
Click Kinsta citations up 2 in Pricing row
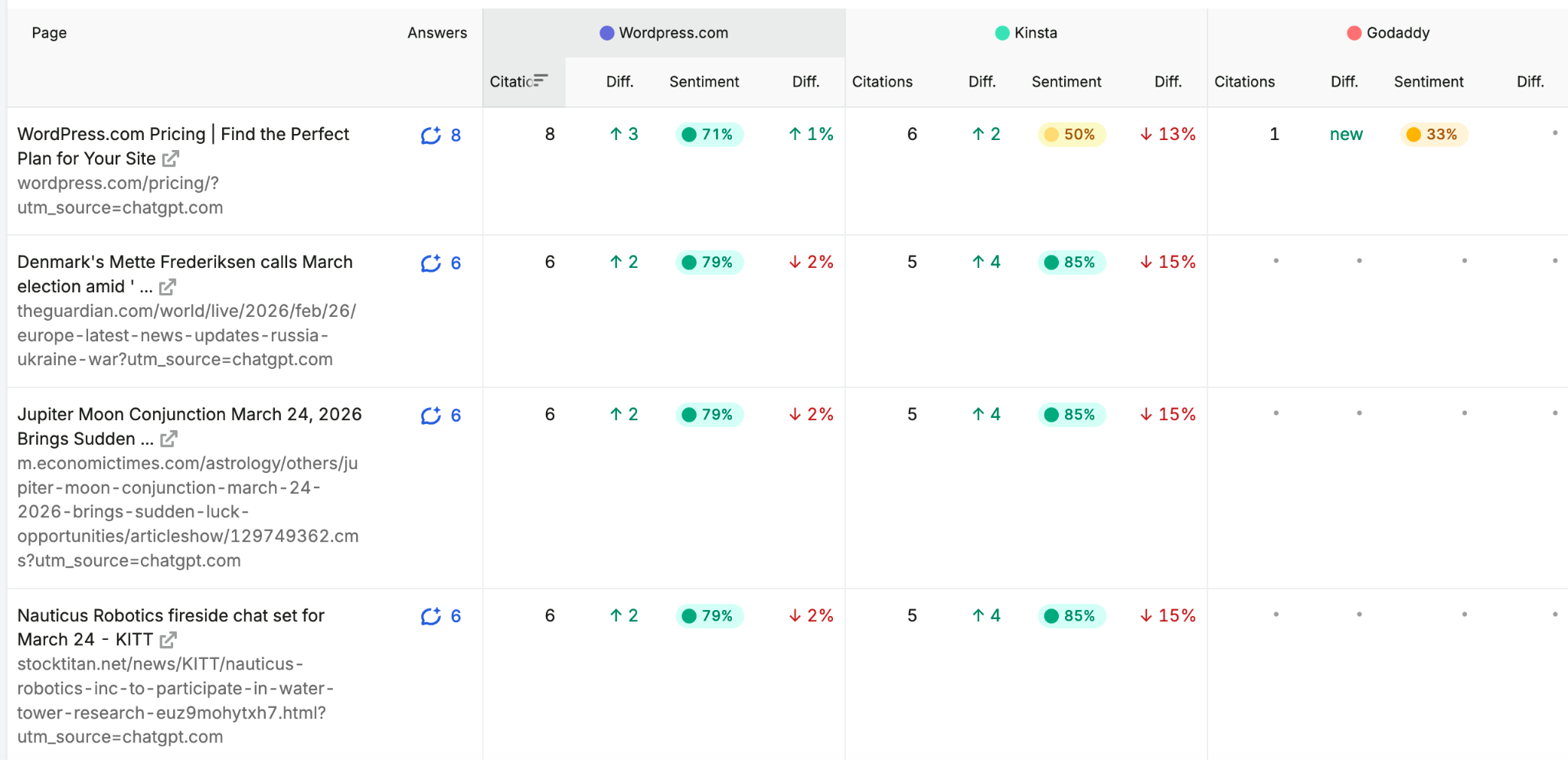click(986, 135)
